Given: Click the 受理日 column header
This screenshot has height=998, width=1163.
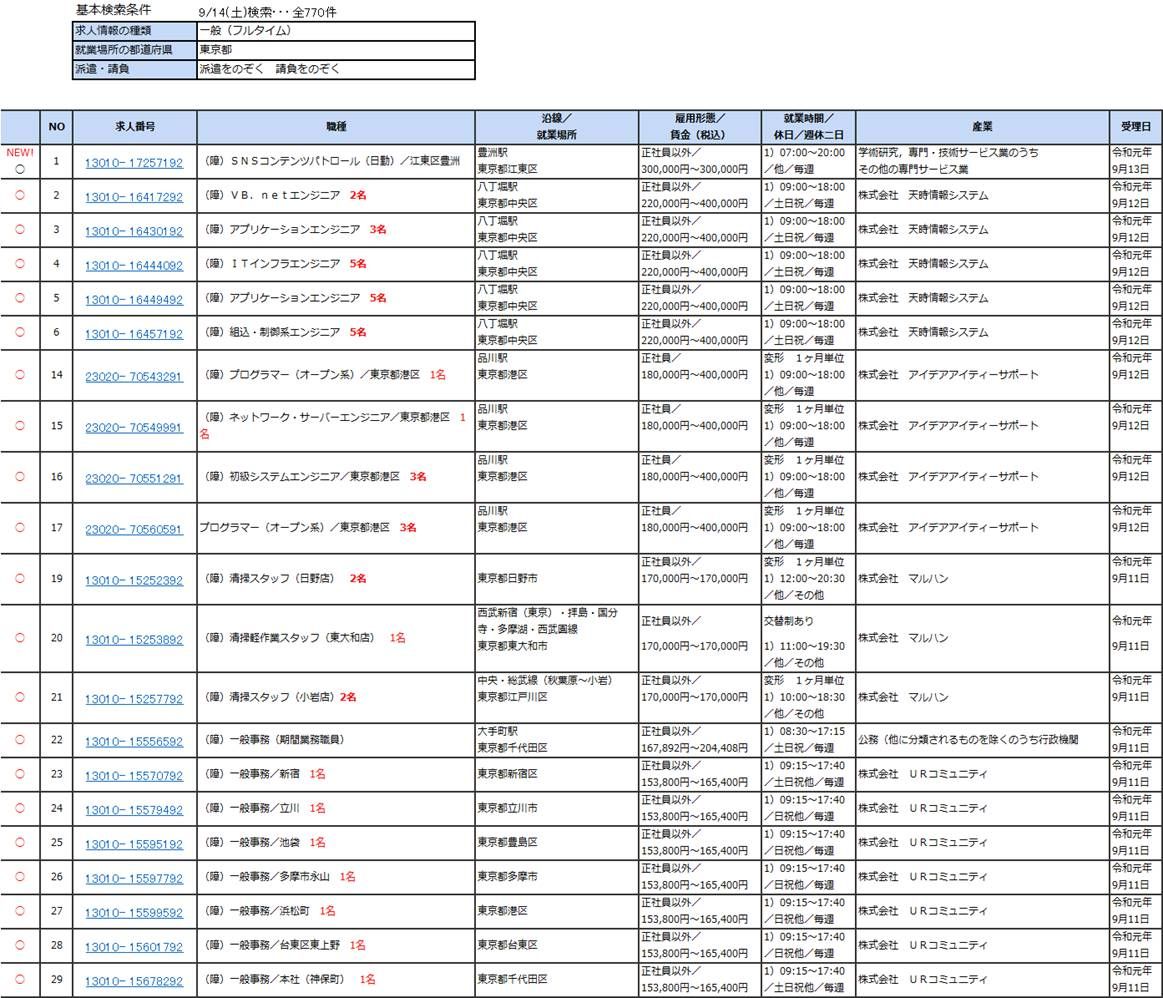Looking at the screenshot, I should point(1136,127).
